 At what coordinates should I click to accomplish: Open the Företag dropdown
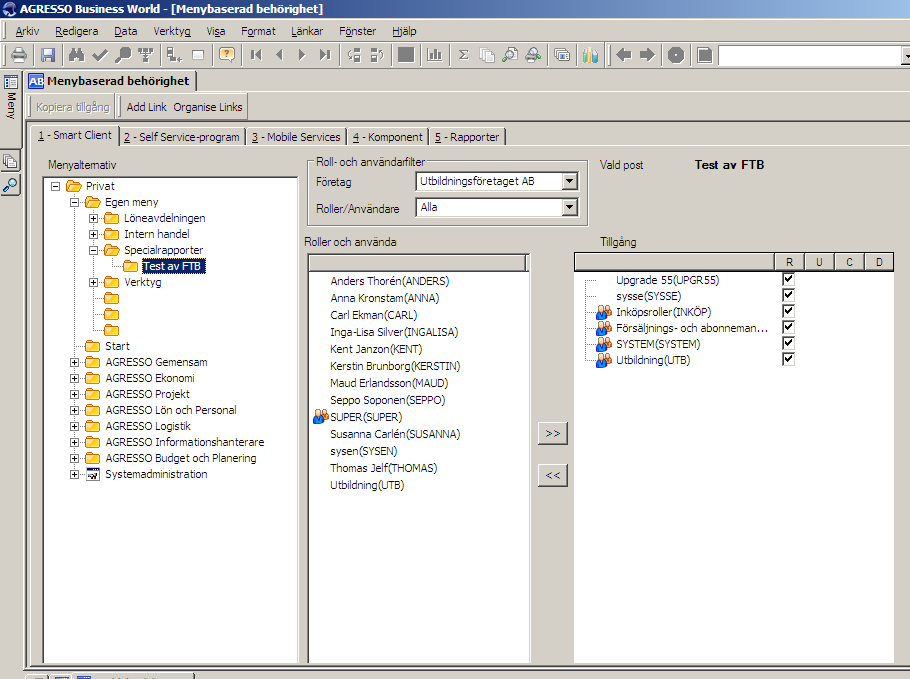[570, 181]
